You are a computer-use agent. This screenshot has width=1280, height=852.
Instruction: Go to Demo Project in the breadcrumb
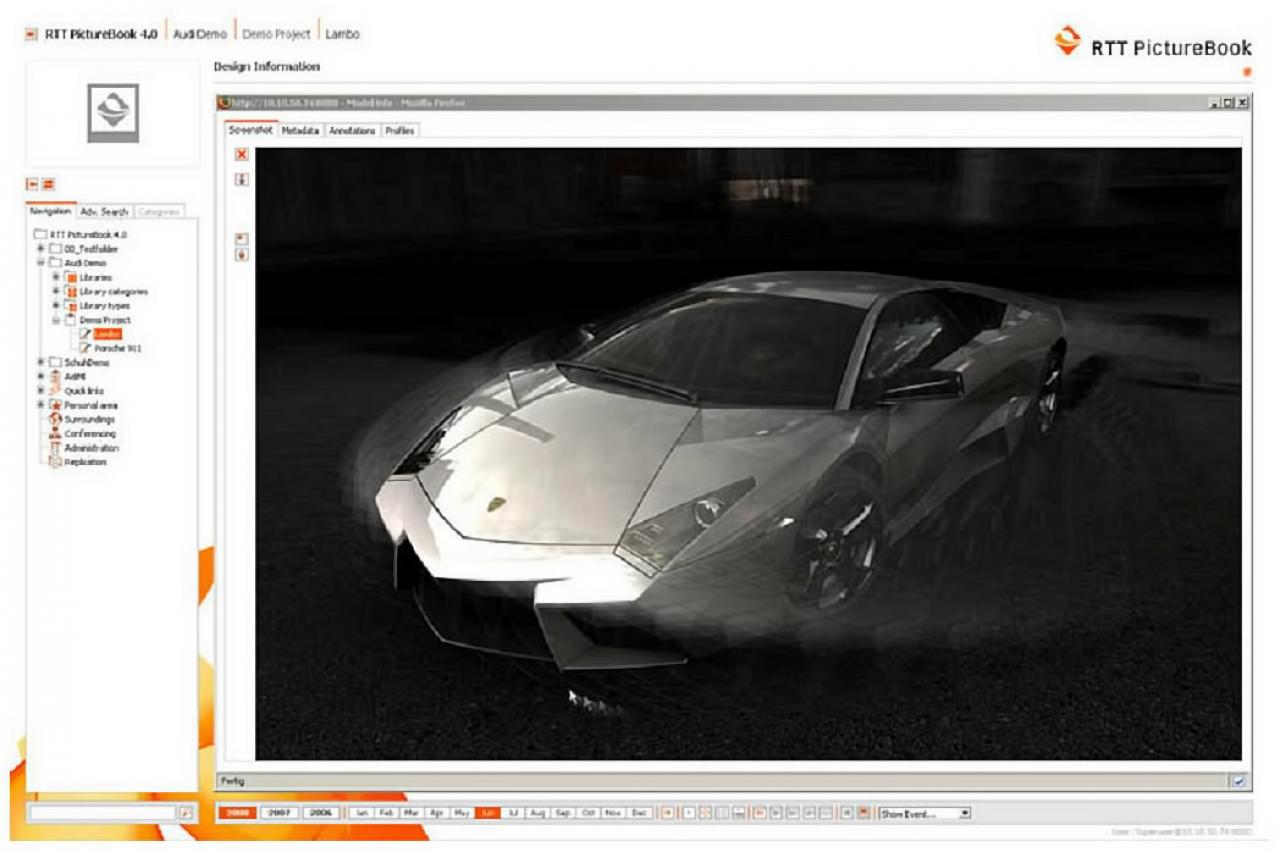point(277,34)
